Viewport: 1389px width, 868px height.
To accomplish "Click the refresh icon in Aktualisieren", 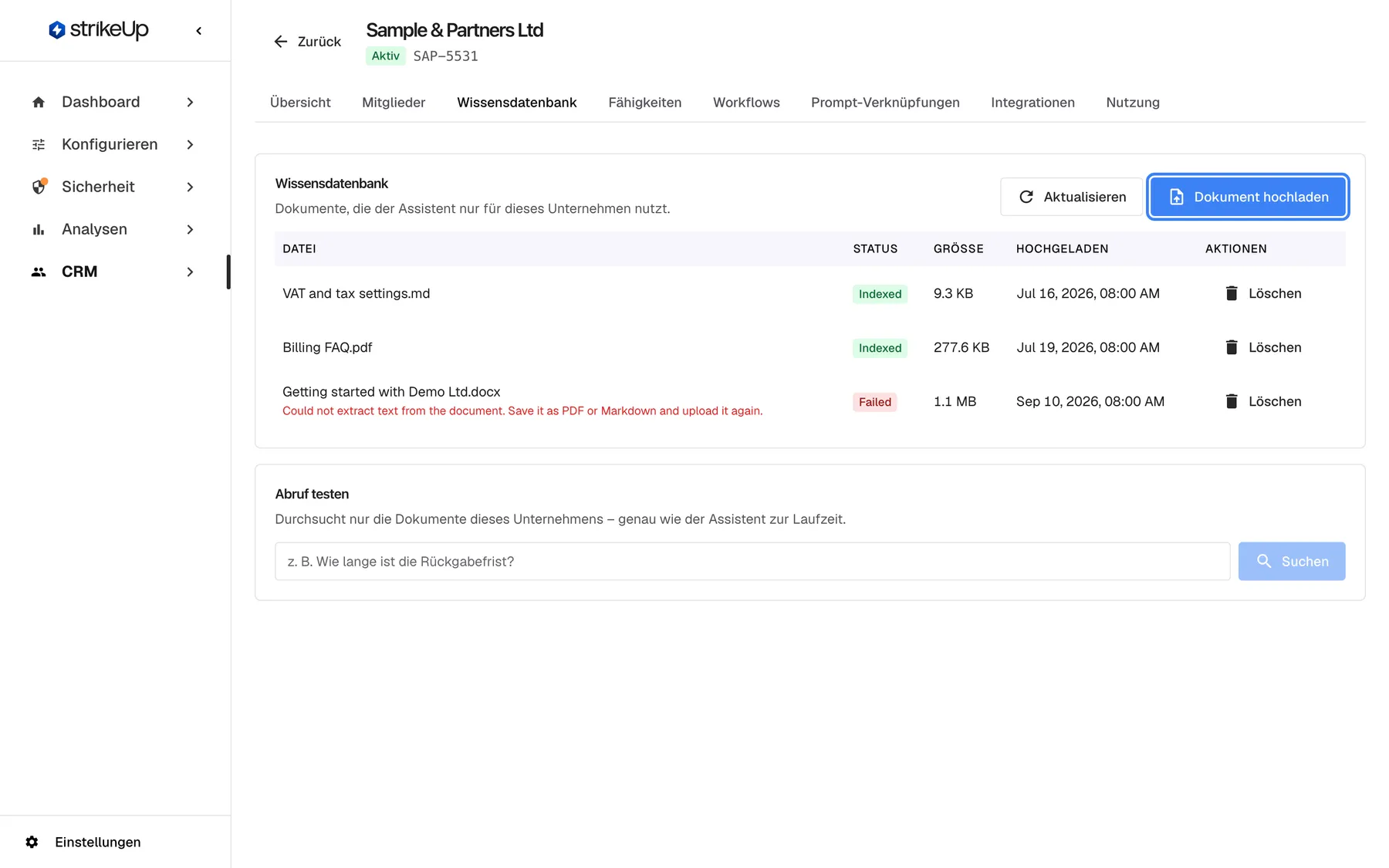I will pos(1026,197).
